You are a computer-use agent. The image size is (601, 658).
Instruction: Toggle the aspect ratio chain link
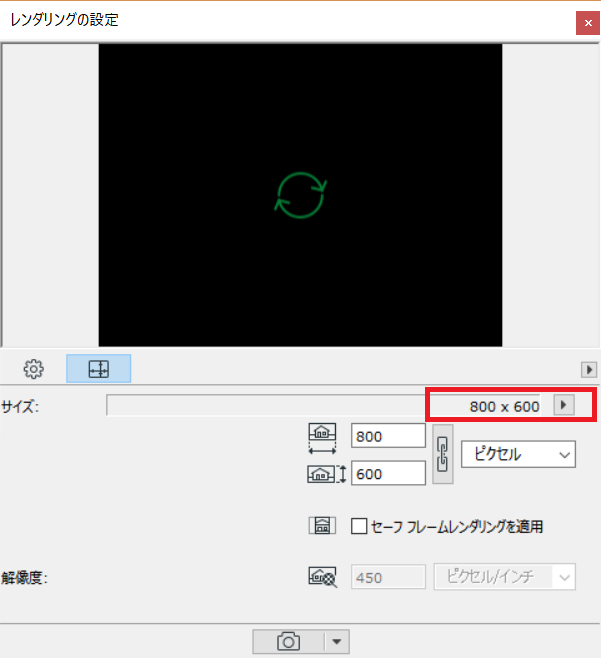(443, 454)
